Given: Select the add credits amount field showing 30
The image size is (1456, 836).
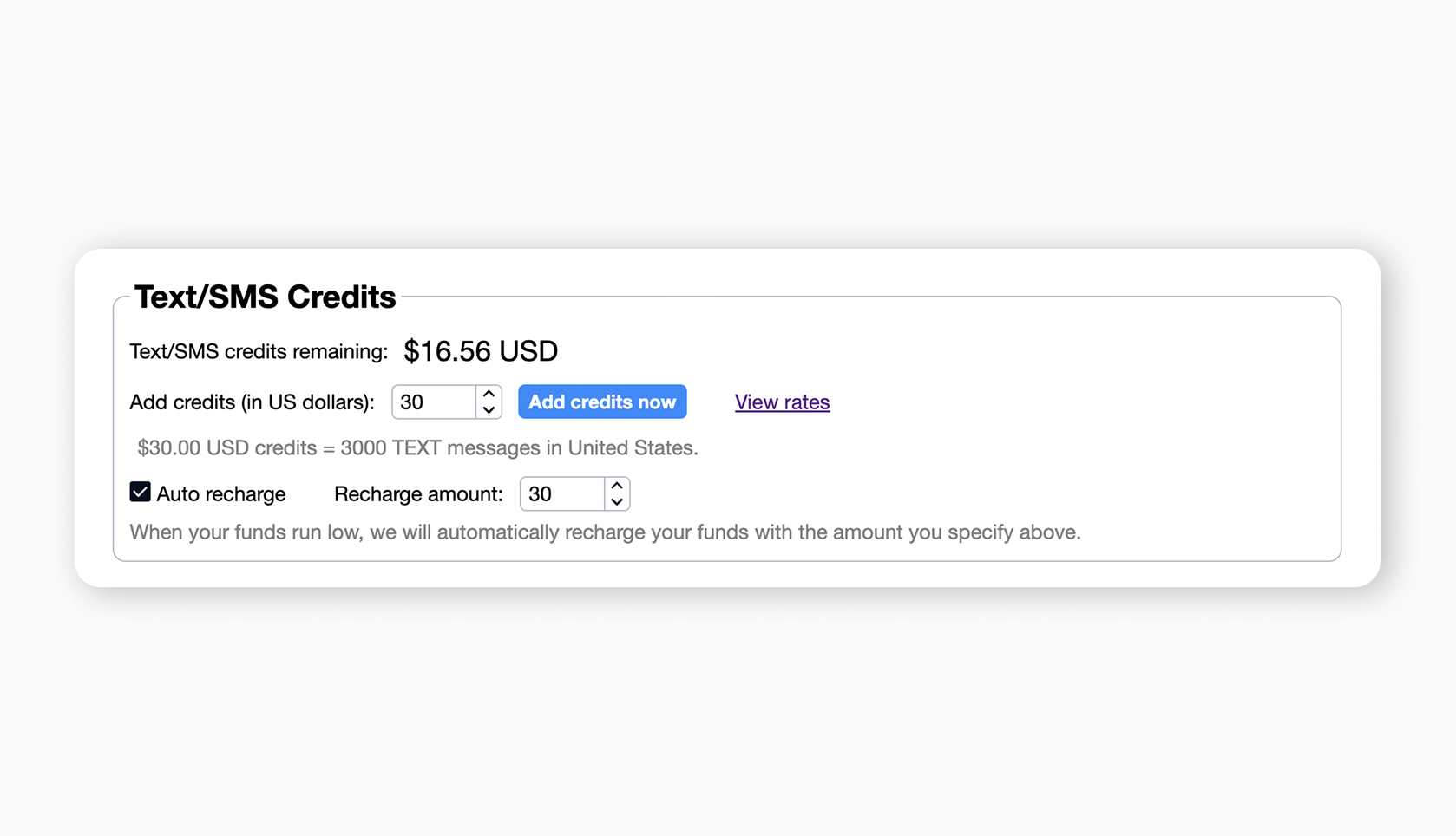Looking at the screenshot, I should tap(432, 402).
